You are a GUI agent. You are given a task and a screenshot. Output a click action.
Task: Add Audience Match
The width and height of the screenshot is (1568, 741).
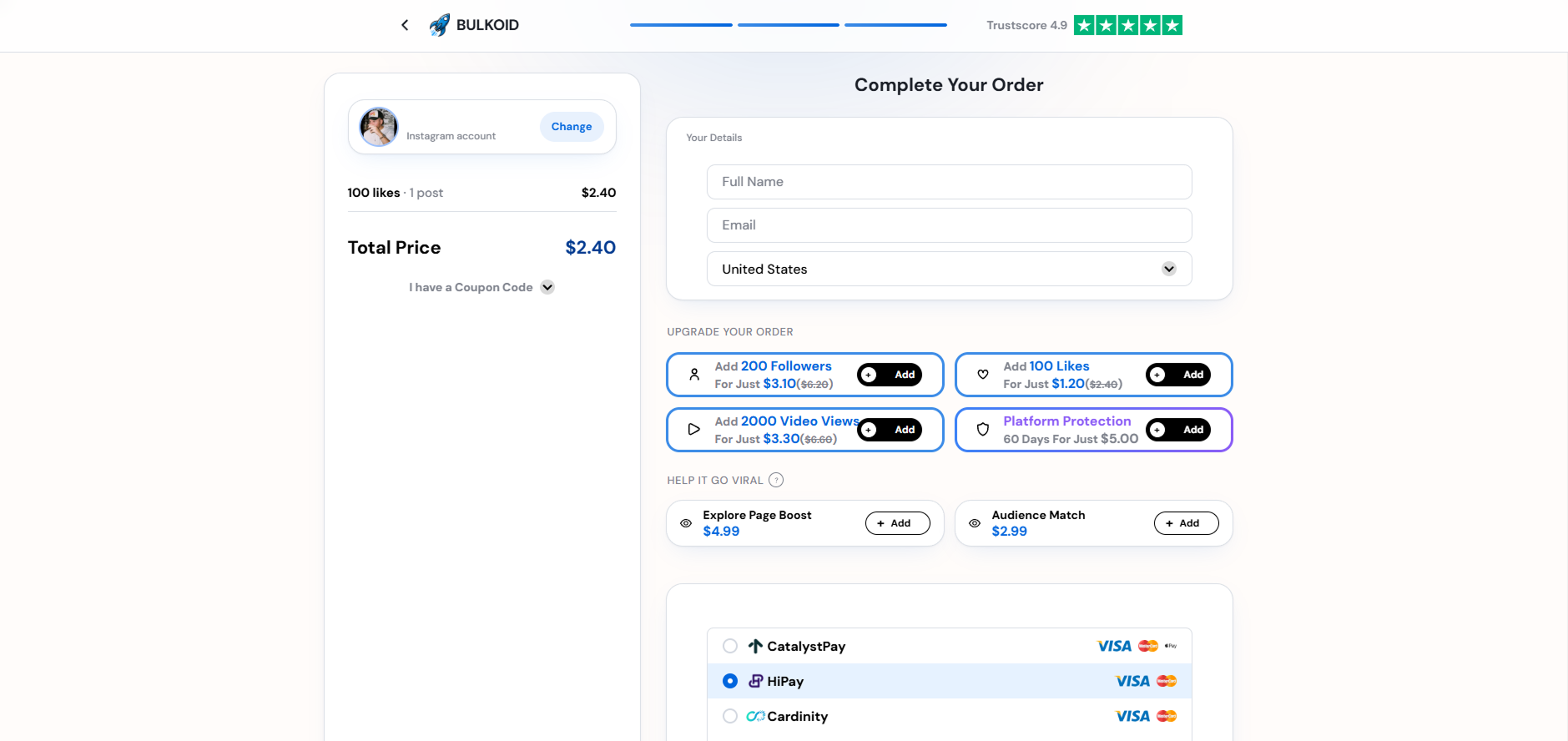click(1187, 523)
